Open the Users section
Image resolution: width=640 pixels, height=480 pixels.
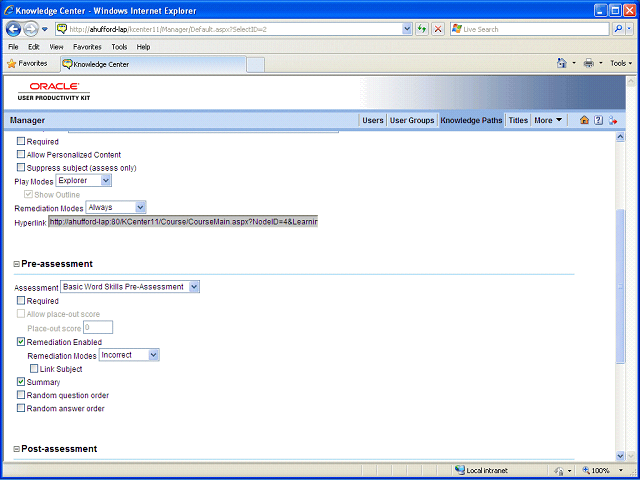[373, 120]
